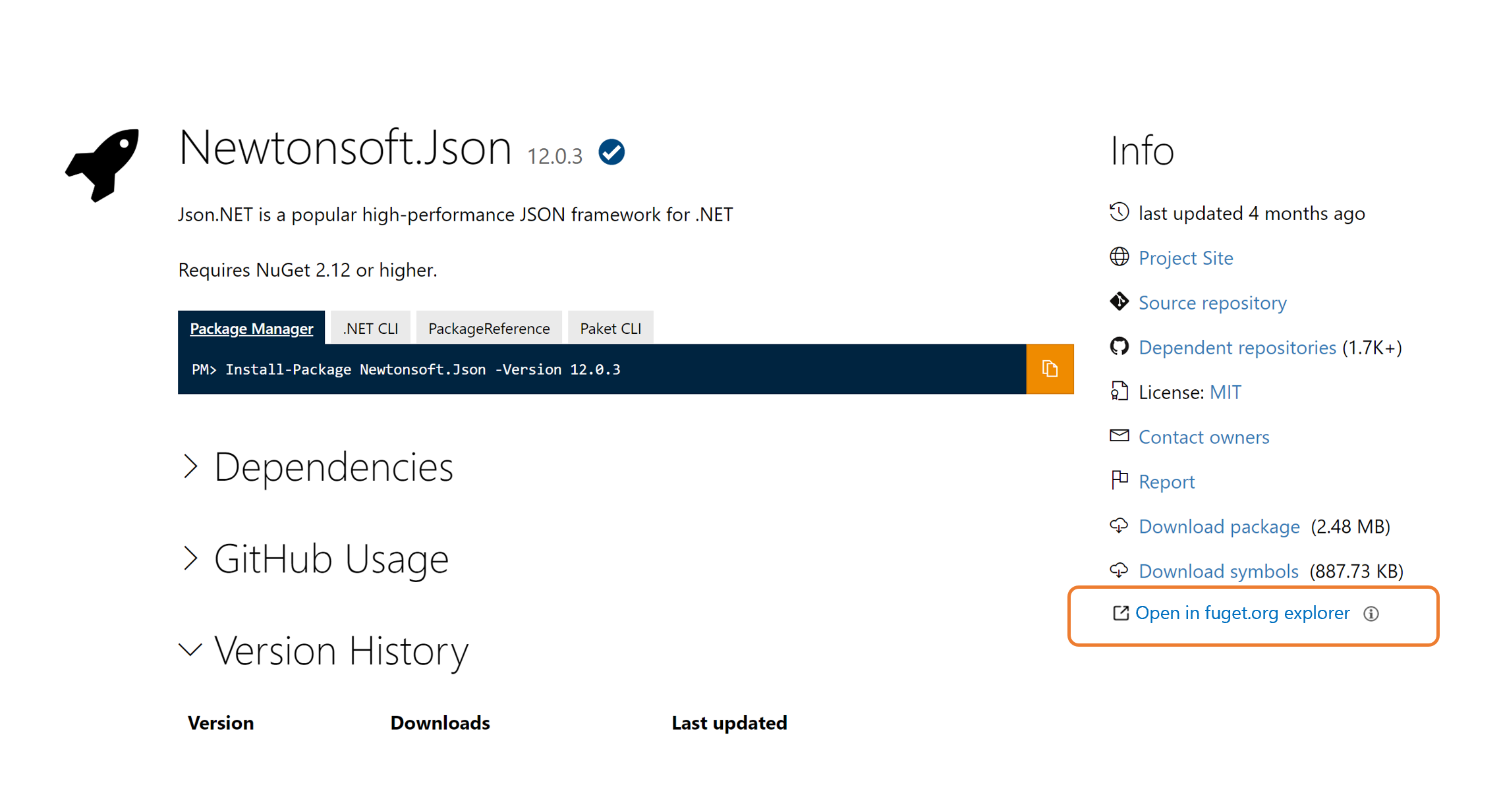The image size is (1501, 812).
Task: Click the flag icon next to Report
Action: [1119, 480]
